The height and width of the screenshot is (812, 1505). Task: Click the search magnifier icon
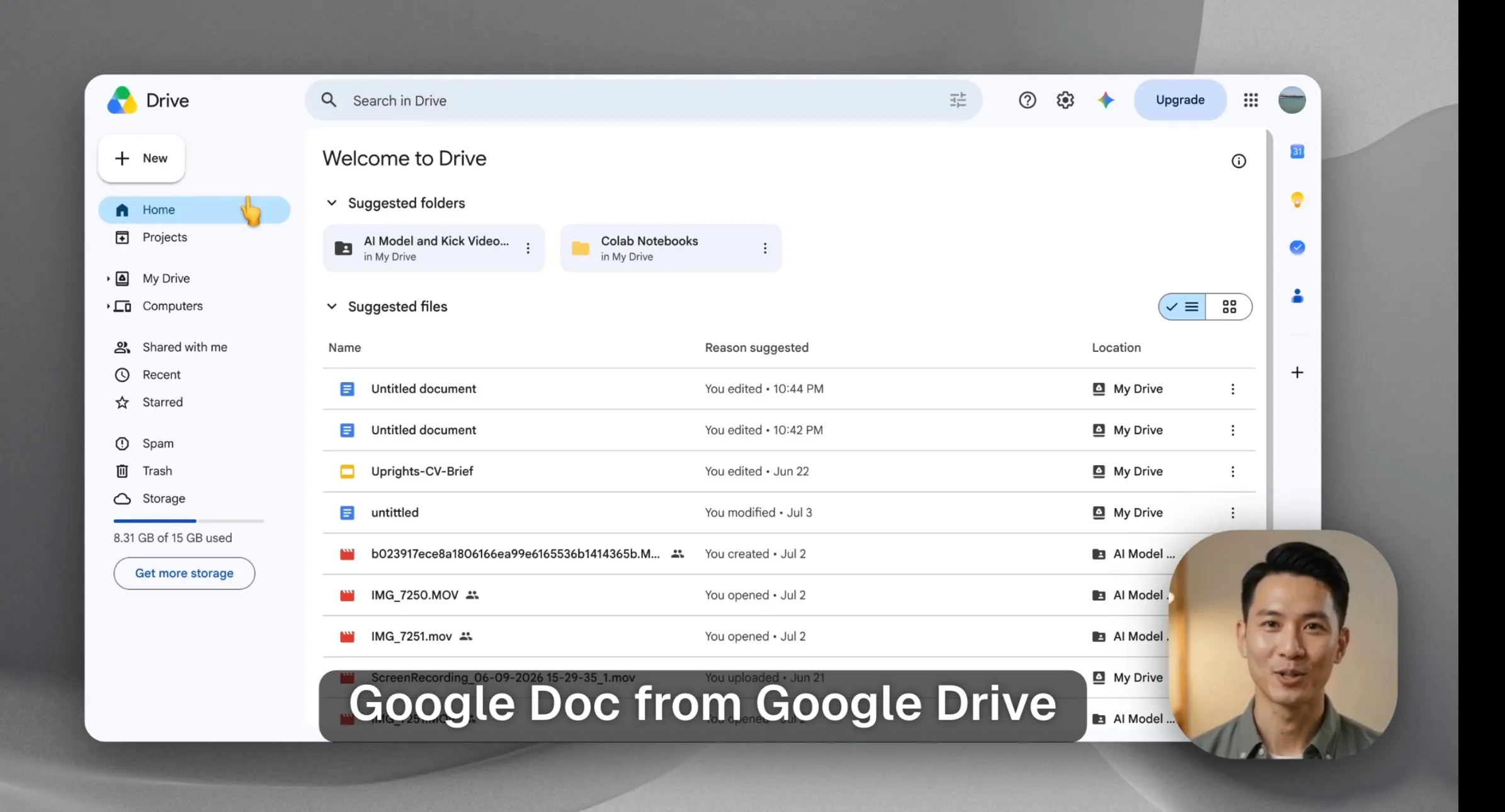pos(329,100)
